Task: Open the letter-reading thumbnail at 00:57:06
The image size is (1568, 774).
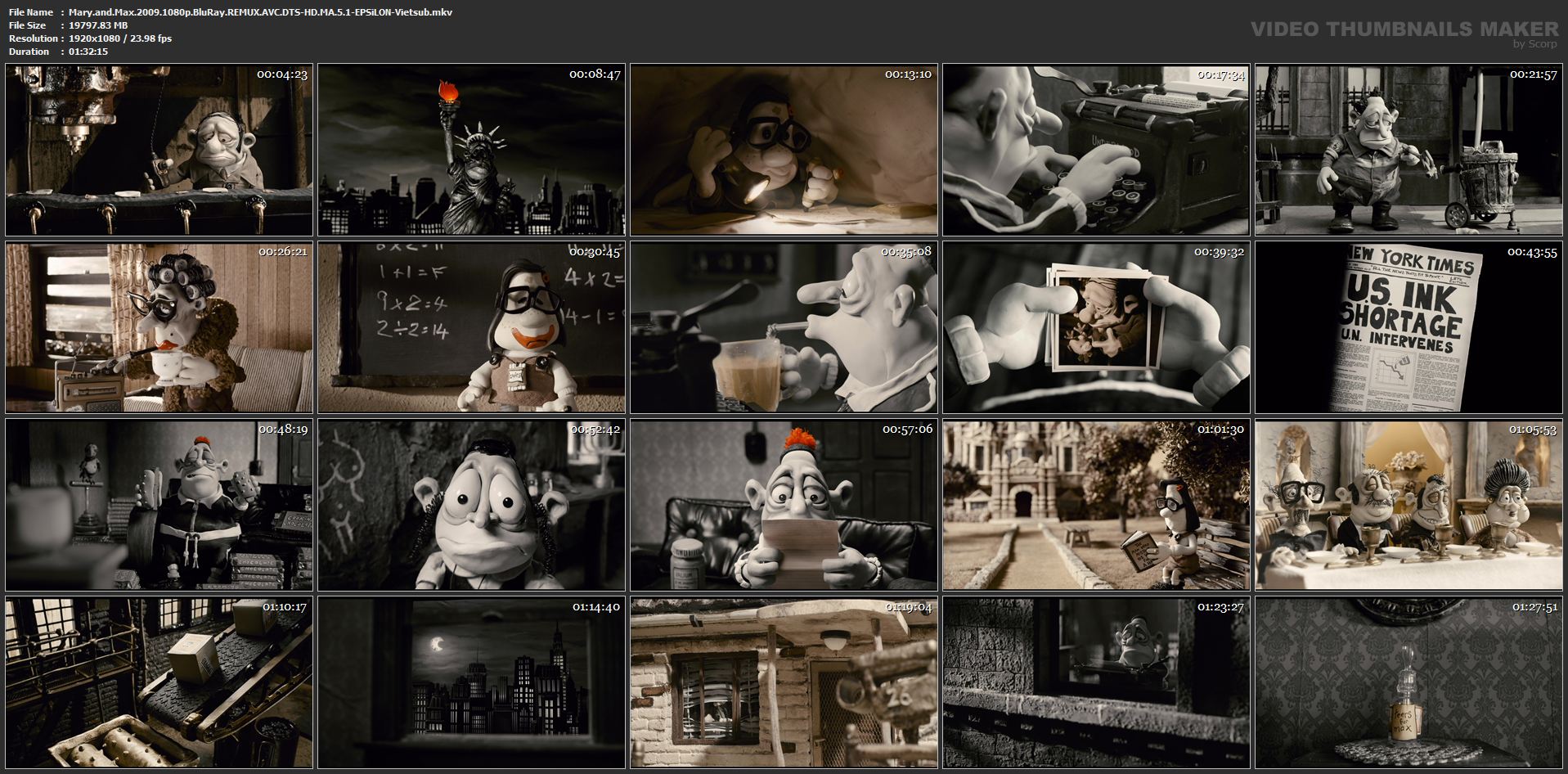Action: click(x=784, y=505)
